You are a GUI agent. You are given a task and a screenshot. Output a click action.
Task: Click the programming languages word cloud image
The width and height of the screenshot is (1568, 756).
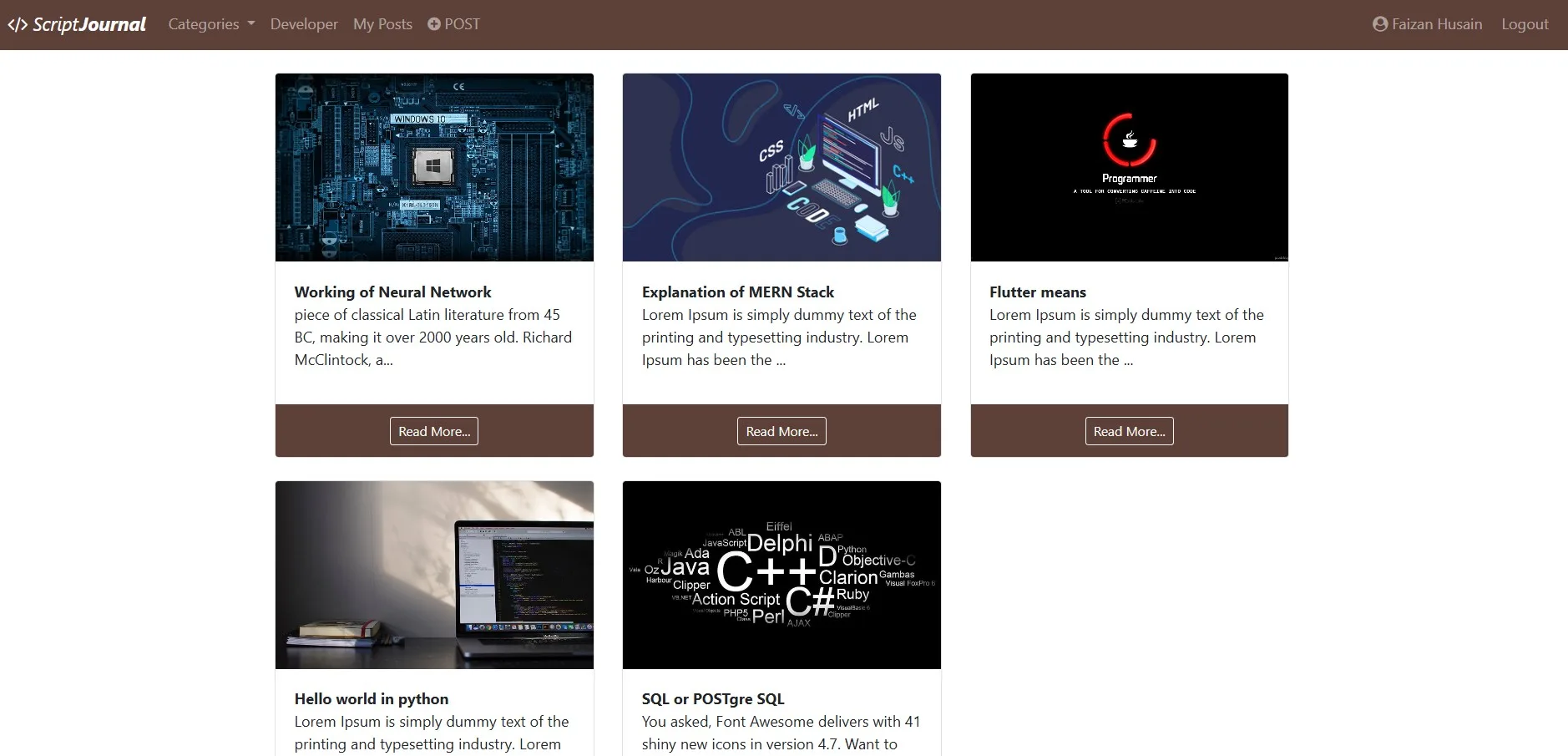tap(781, 575)
